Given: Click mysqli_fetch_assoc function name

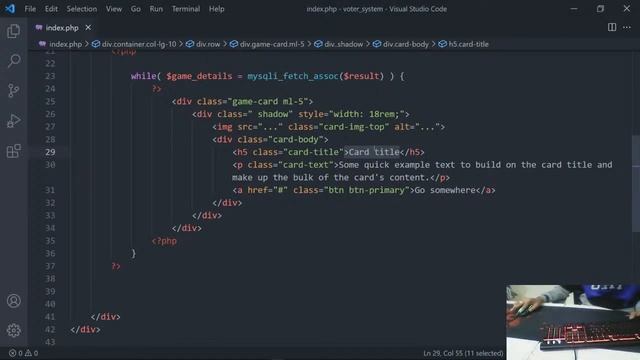Looking at the screenshot, I should pyautogui.click(x=293, y=76).
